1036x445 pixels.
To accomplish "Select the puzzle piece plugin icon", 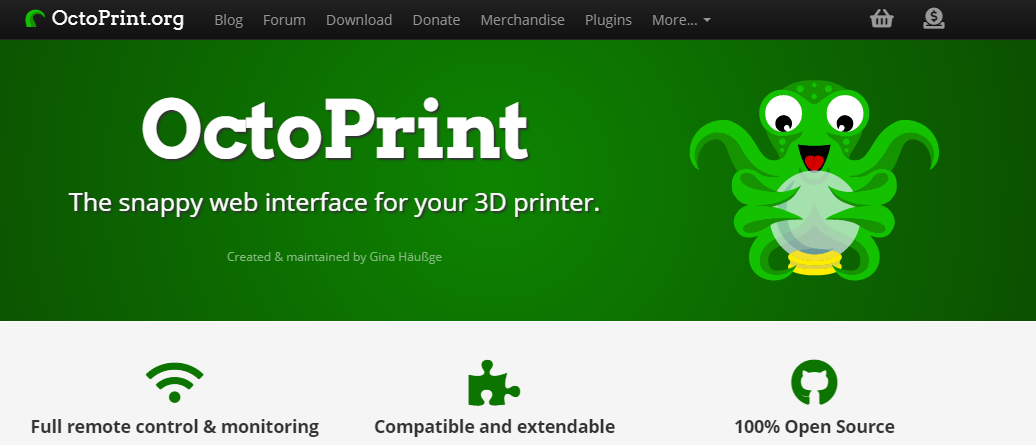I will click(x=494, y=382).
